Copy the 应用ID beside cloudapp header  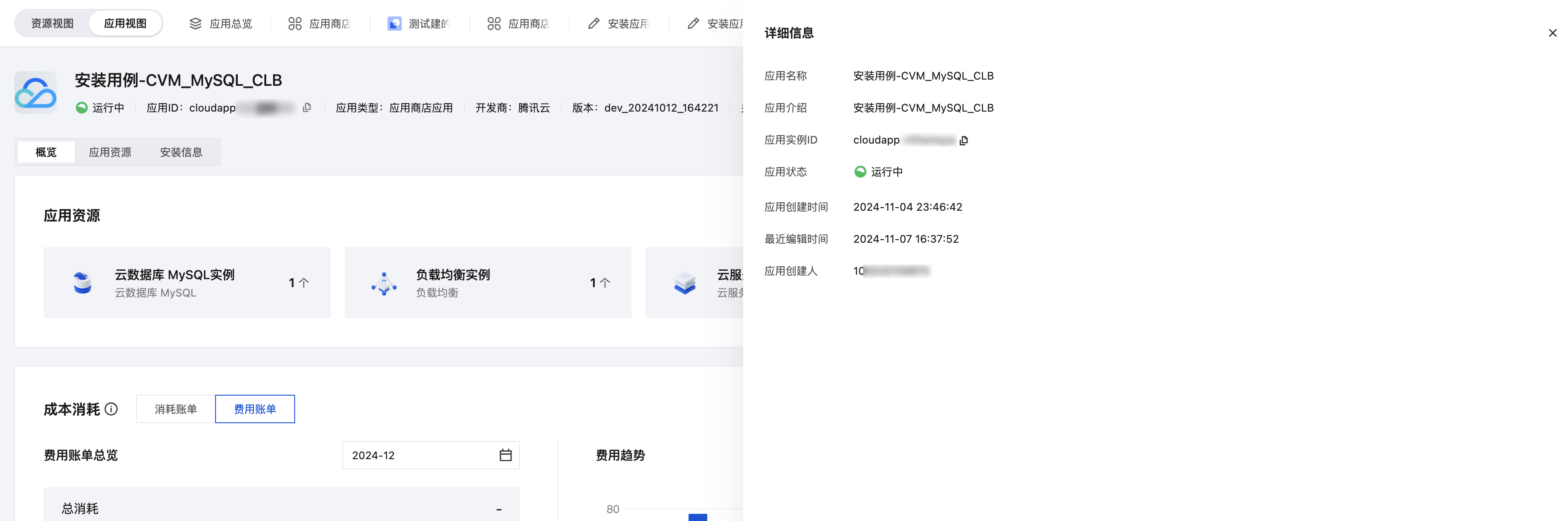[307, 108]
